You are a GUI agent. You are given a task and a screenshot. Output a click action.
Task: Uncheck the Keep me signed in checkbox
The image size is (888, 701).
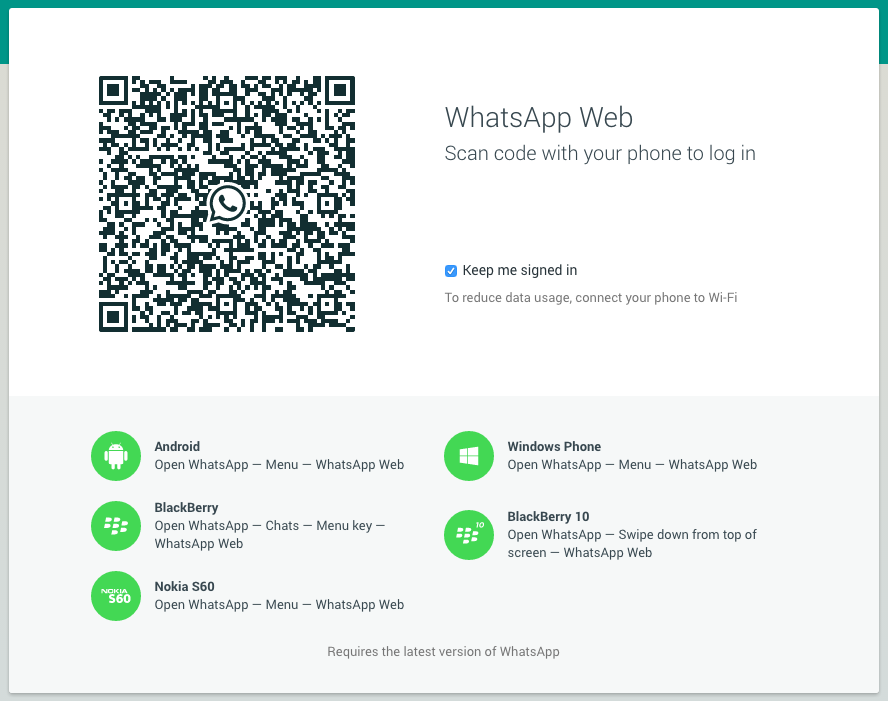pos(451,271)
